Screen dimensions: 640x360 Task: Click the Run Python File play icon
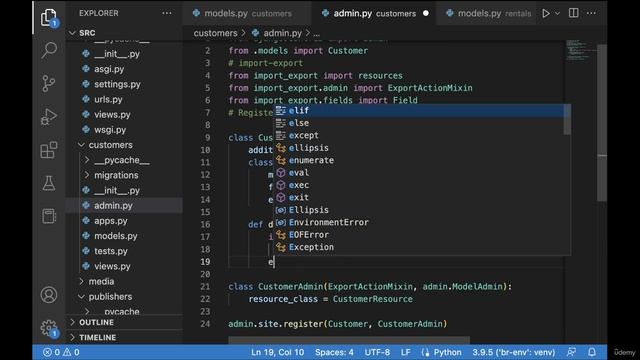tap(546, 13)
